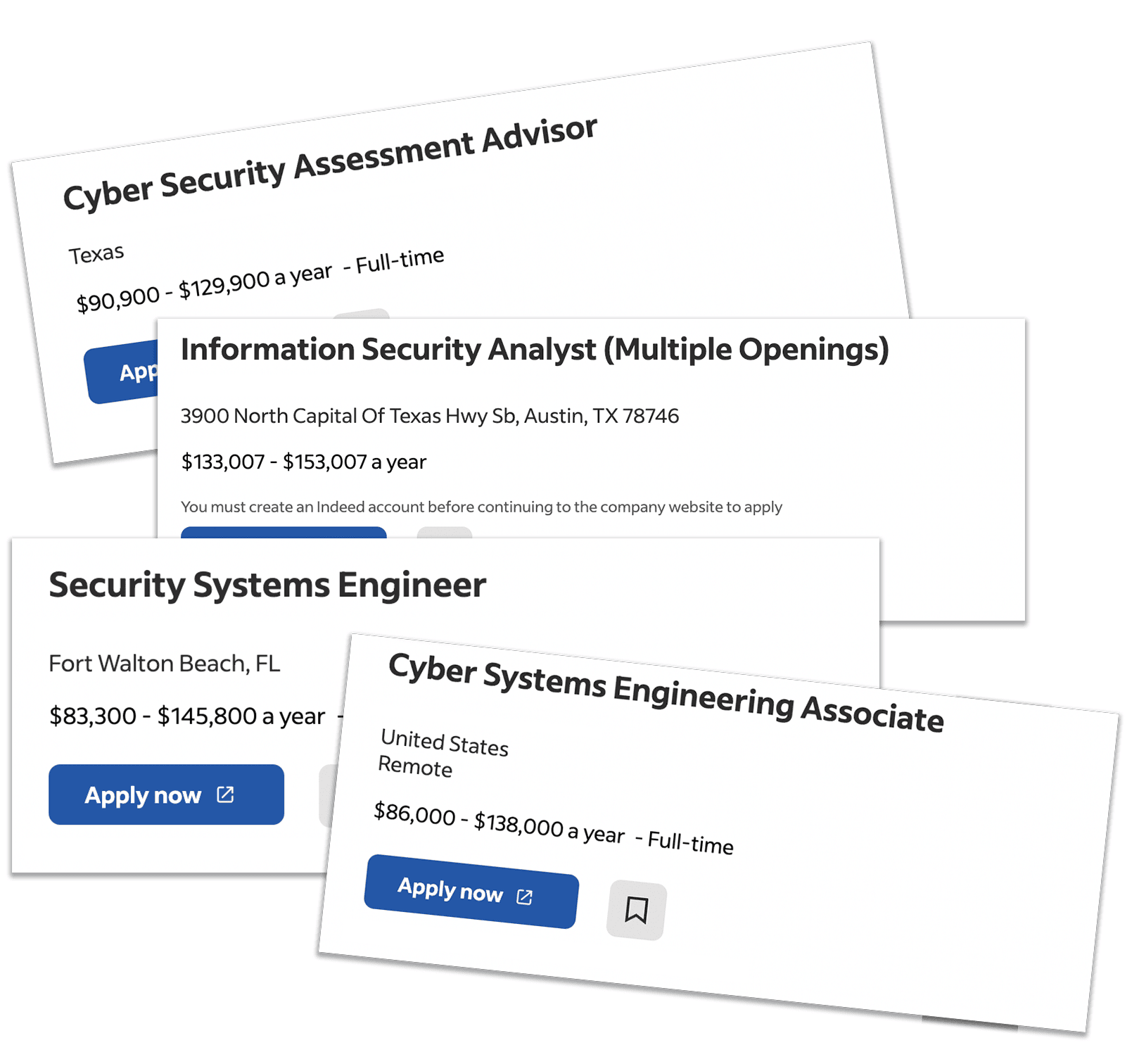1132x1064 pixels.
Task: Click the partially hidden blue apply button under Information Security Analyst
Action: coord(283,532)
